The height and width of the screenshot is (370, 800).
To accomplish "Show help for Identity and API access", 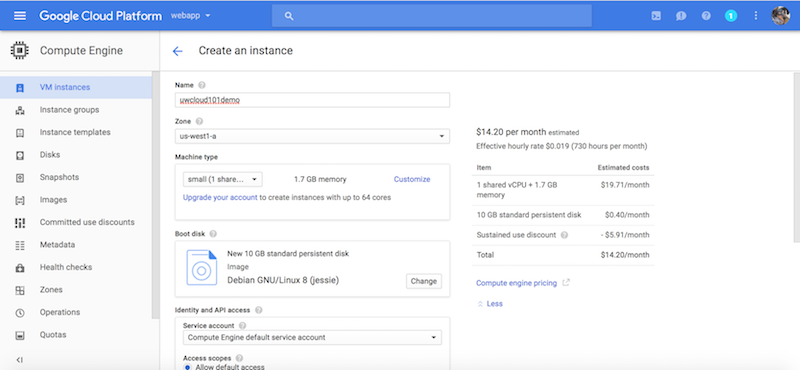I will (259, 310).
